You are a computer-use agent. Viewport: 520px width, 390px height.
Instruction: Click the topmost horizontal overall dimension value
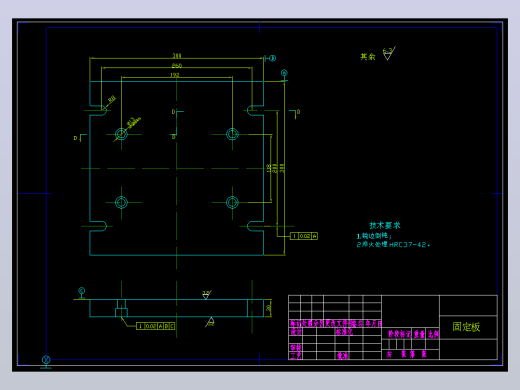click(x=177, y=55)
